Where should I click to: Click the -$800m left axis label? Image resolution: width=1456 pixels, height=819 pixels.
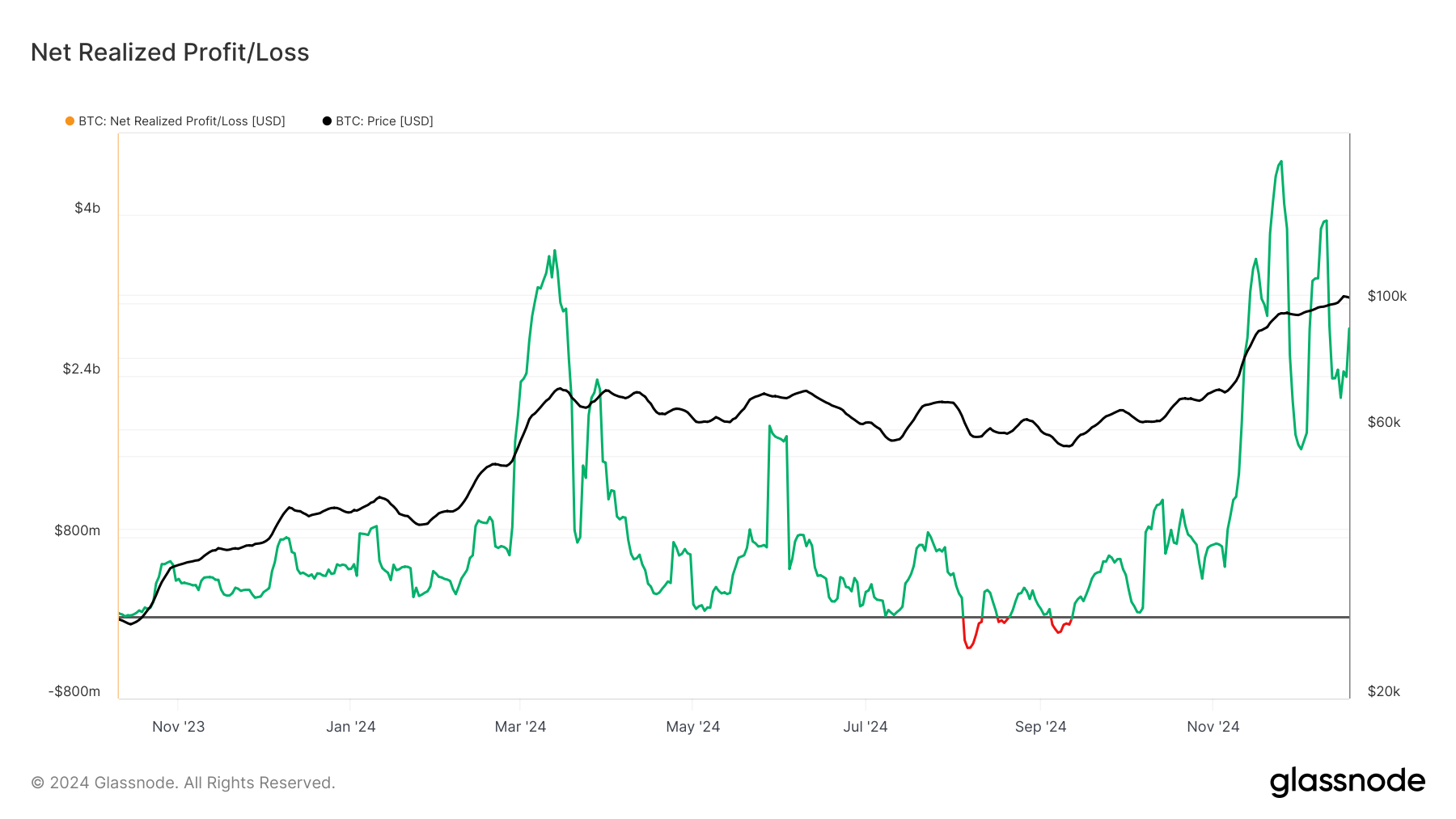coord(74,691)
